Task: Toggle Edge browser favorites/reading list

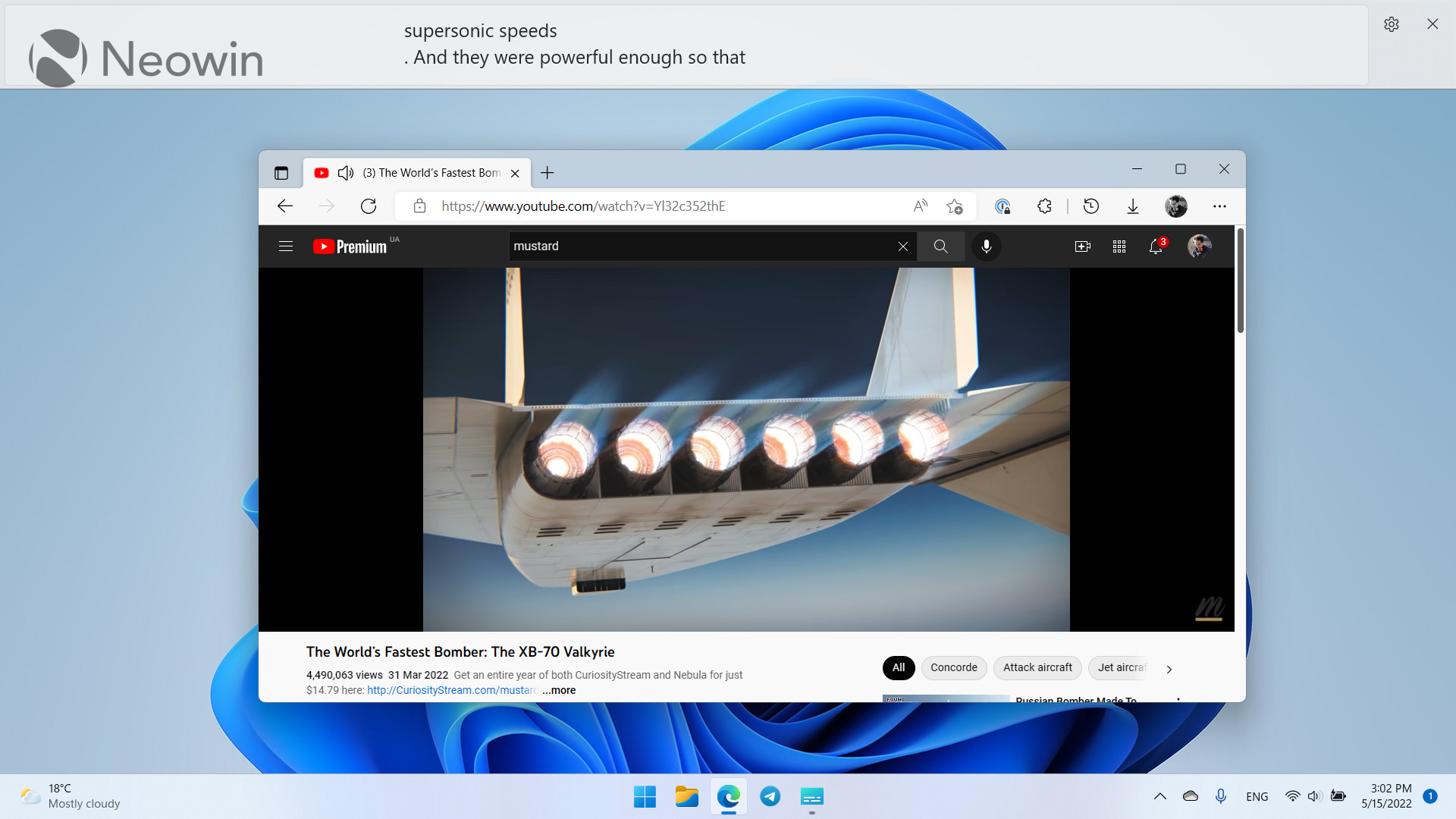Action: (x=955, y=206)
